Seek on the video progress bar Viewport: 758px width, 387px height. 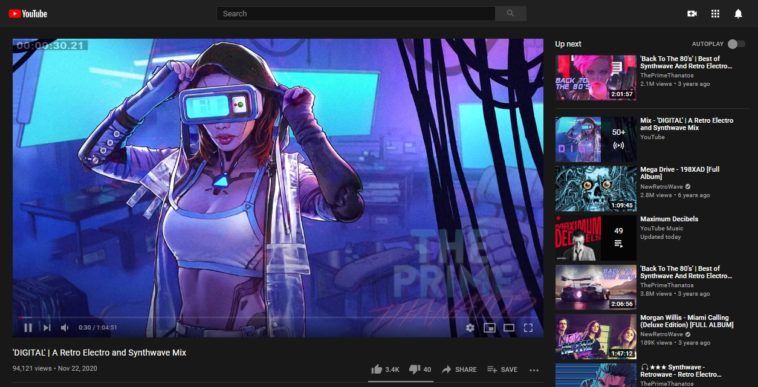(x=277, y=317)
